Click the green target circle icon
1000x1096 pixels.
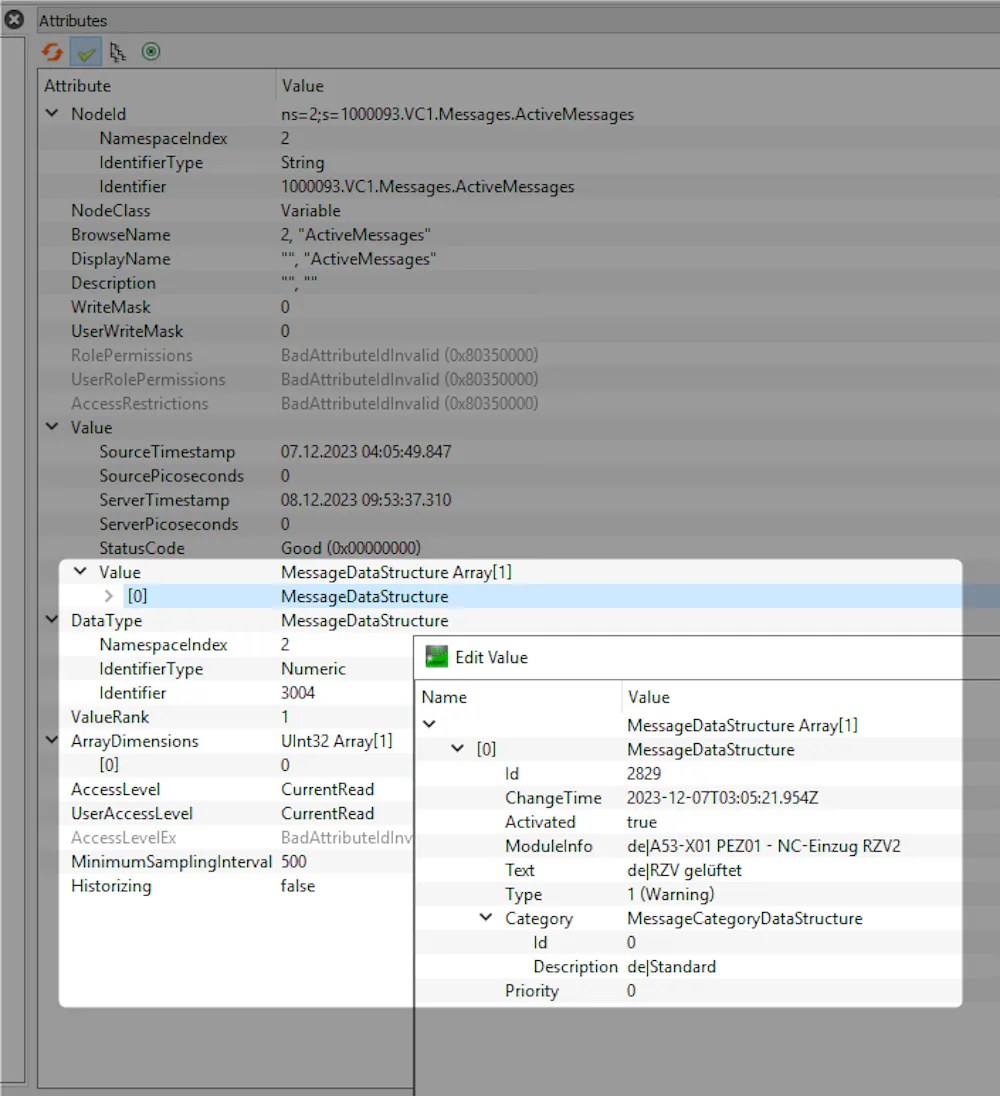[151, 52]
